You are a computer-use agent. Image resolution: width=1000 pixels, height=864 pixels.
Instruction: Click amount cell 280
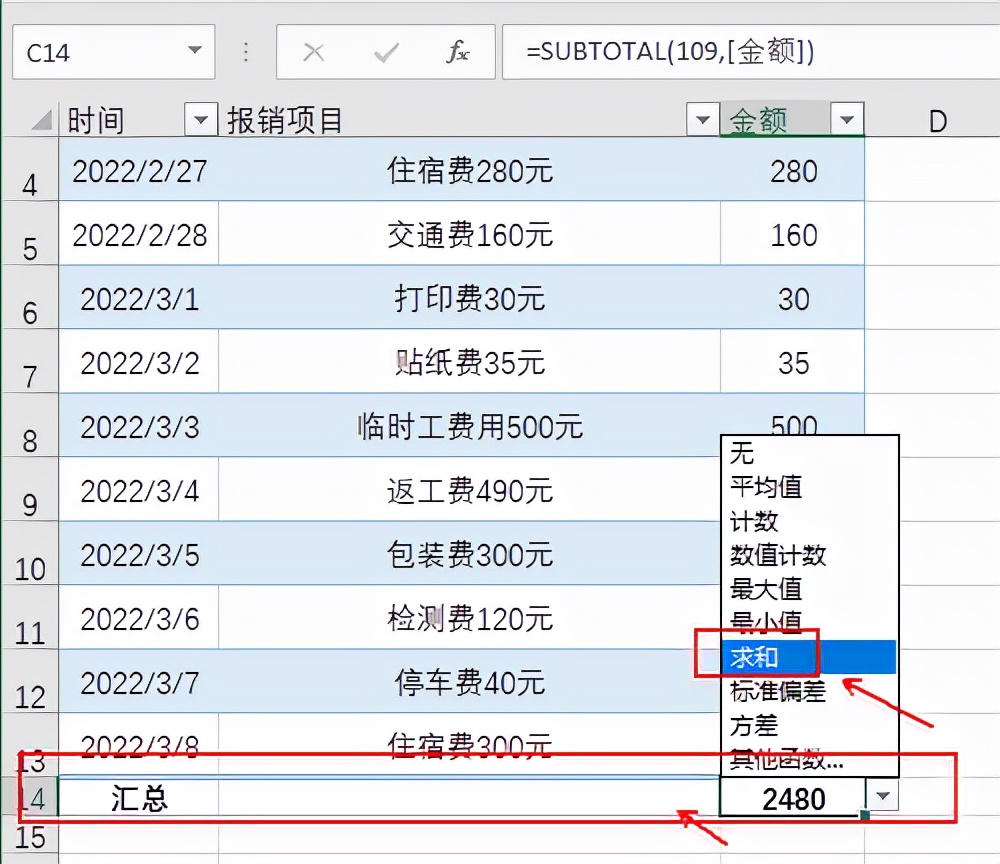pos(793,171)
